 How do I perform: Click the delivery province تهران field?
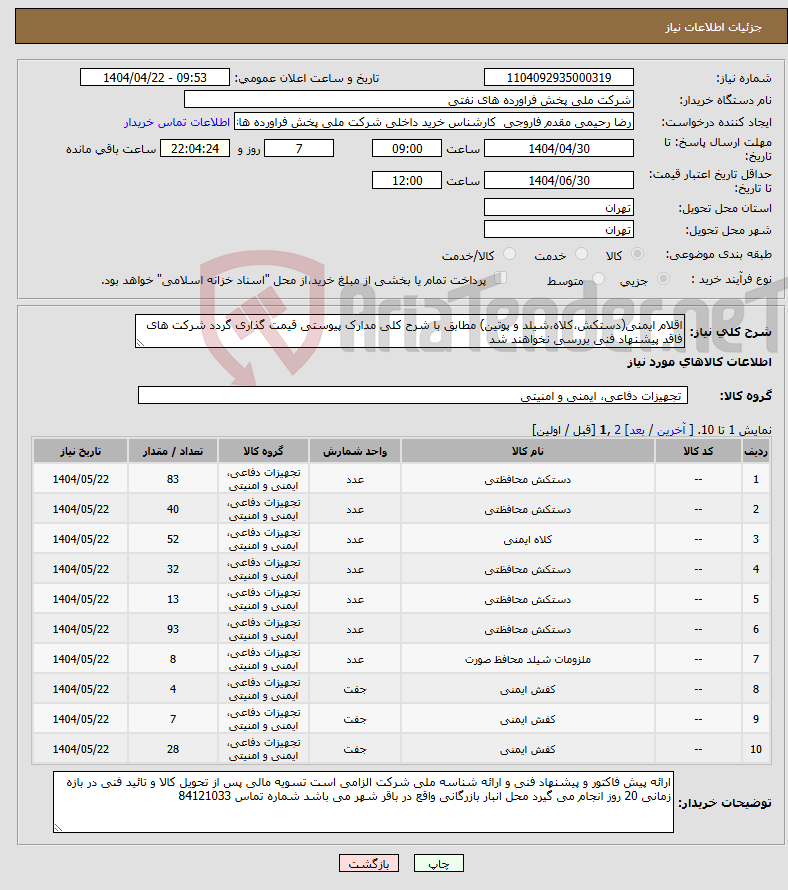click(x=559, y=208)
